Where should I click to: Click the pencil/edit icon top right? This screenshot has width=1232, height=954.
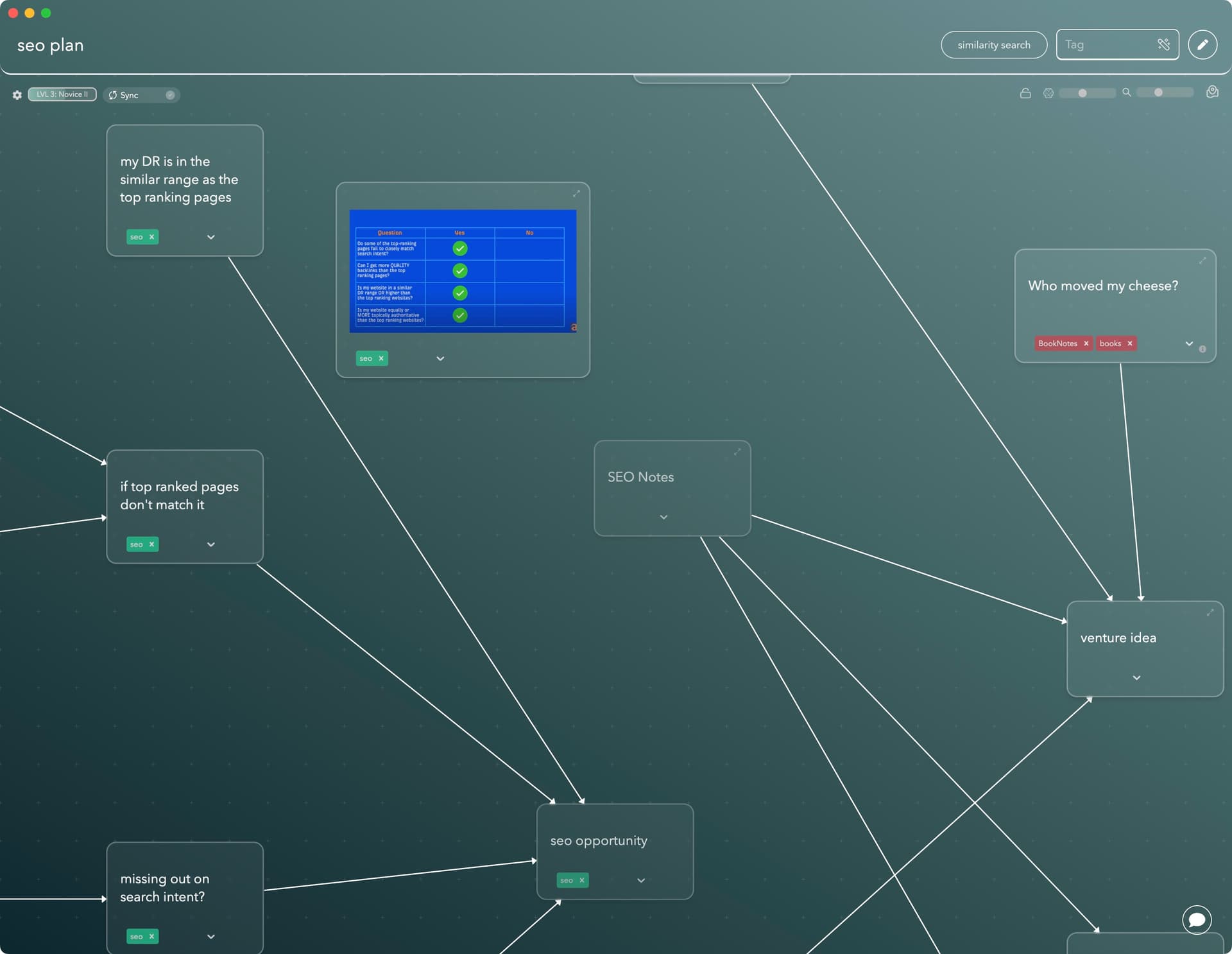pyautogui.click(x=1204, y=44)
